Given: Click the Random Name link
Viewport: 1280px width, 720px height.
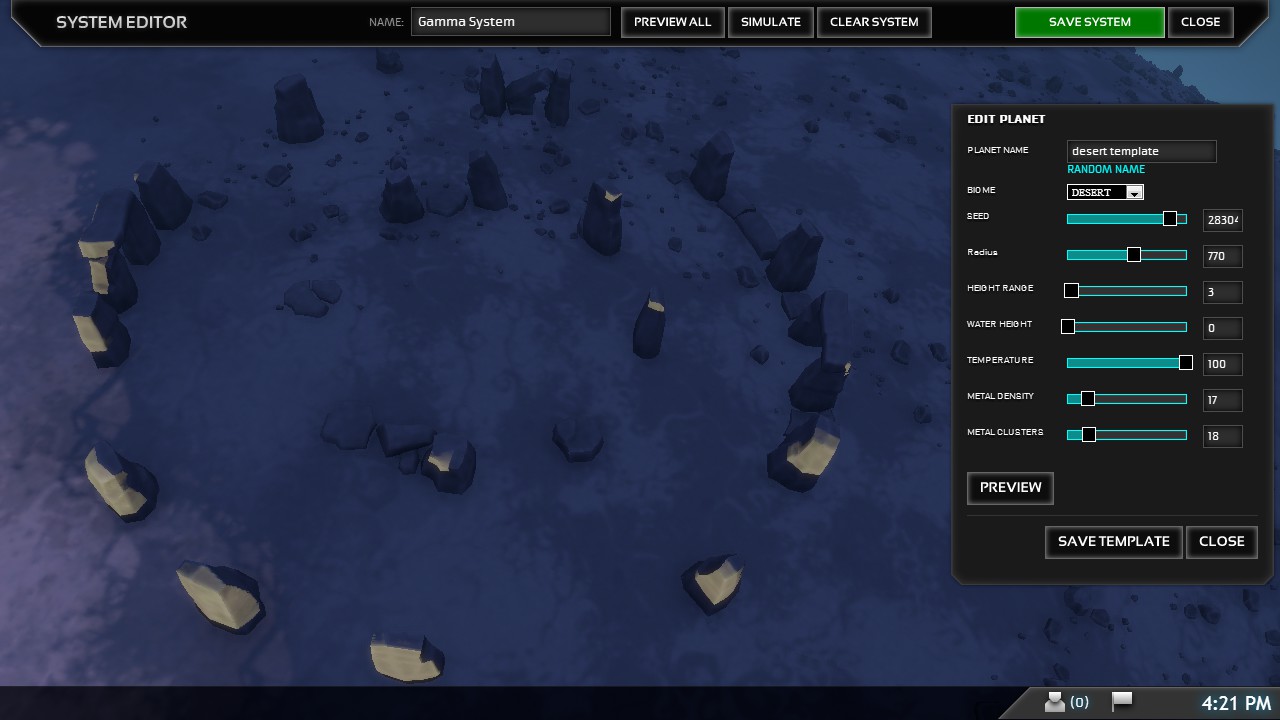Looking at the screenshot, I should (x=1106, y=170).
